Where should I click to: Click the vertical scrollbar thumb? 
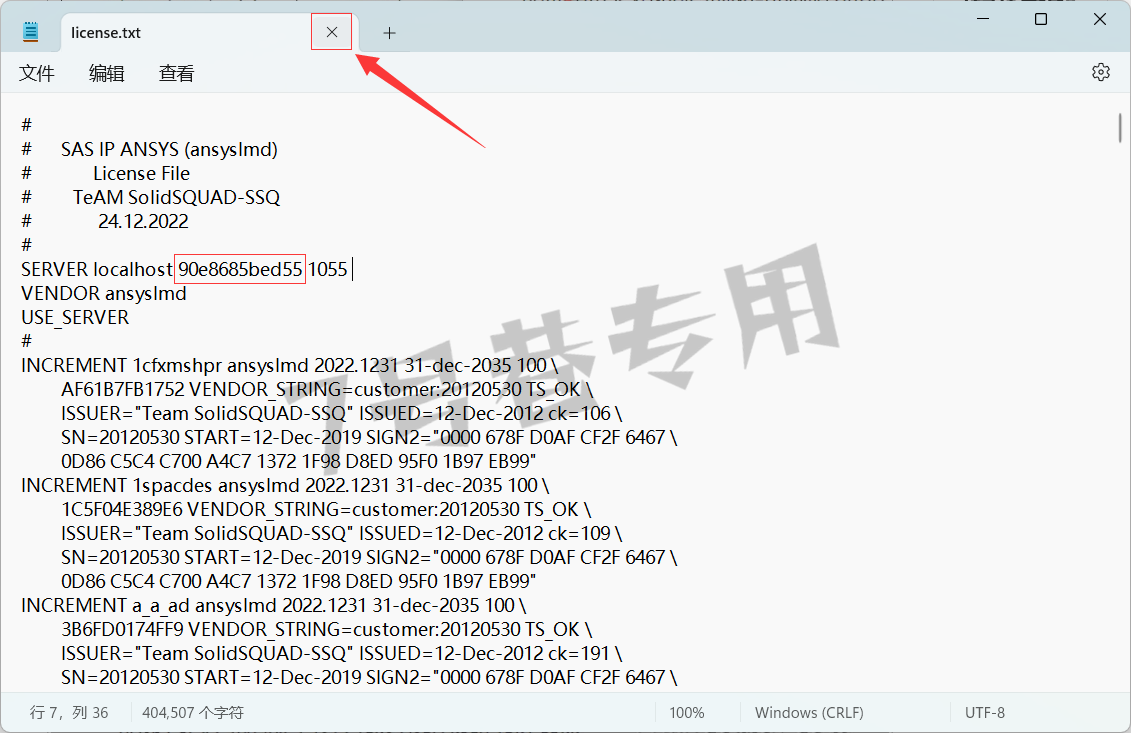[x=1119, y=128]
